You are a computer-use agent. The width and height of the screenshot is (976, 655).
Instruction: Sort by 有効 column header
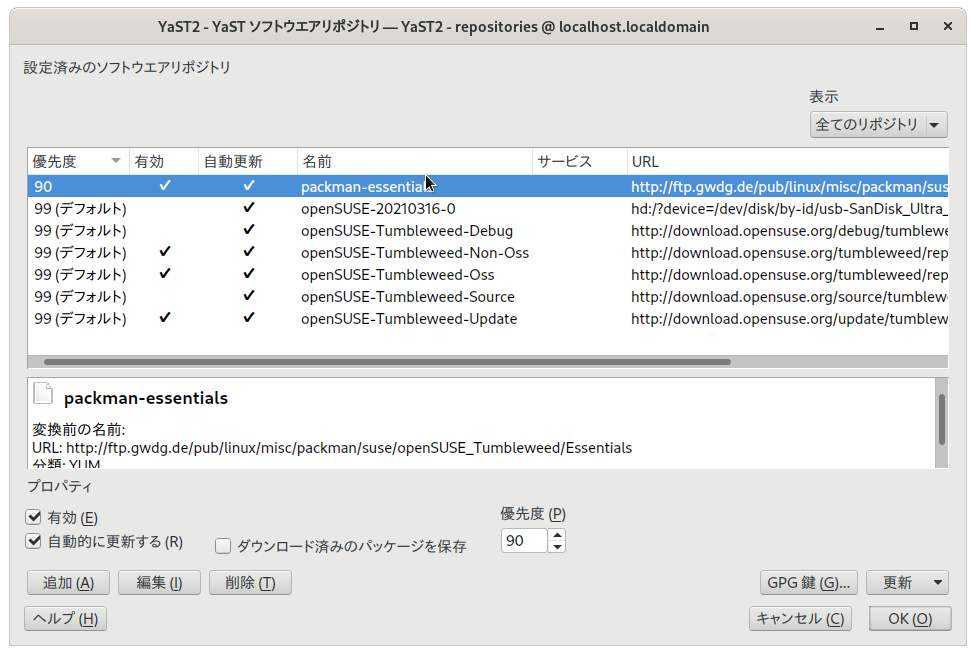(x=164, y=161)
